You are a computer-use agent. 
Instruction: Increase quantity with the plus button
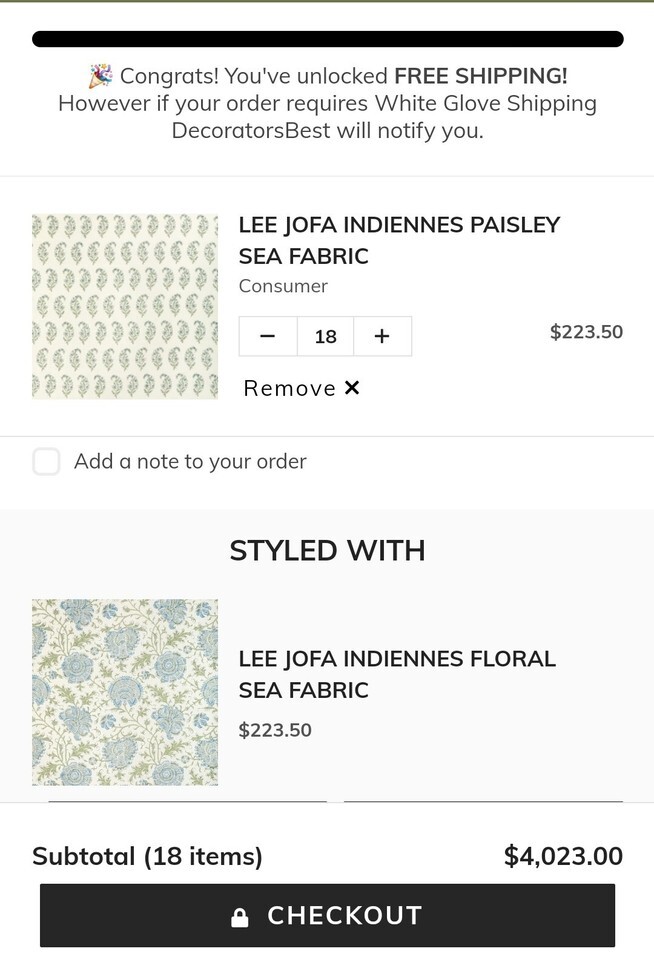point(381,337)
